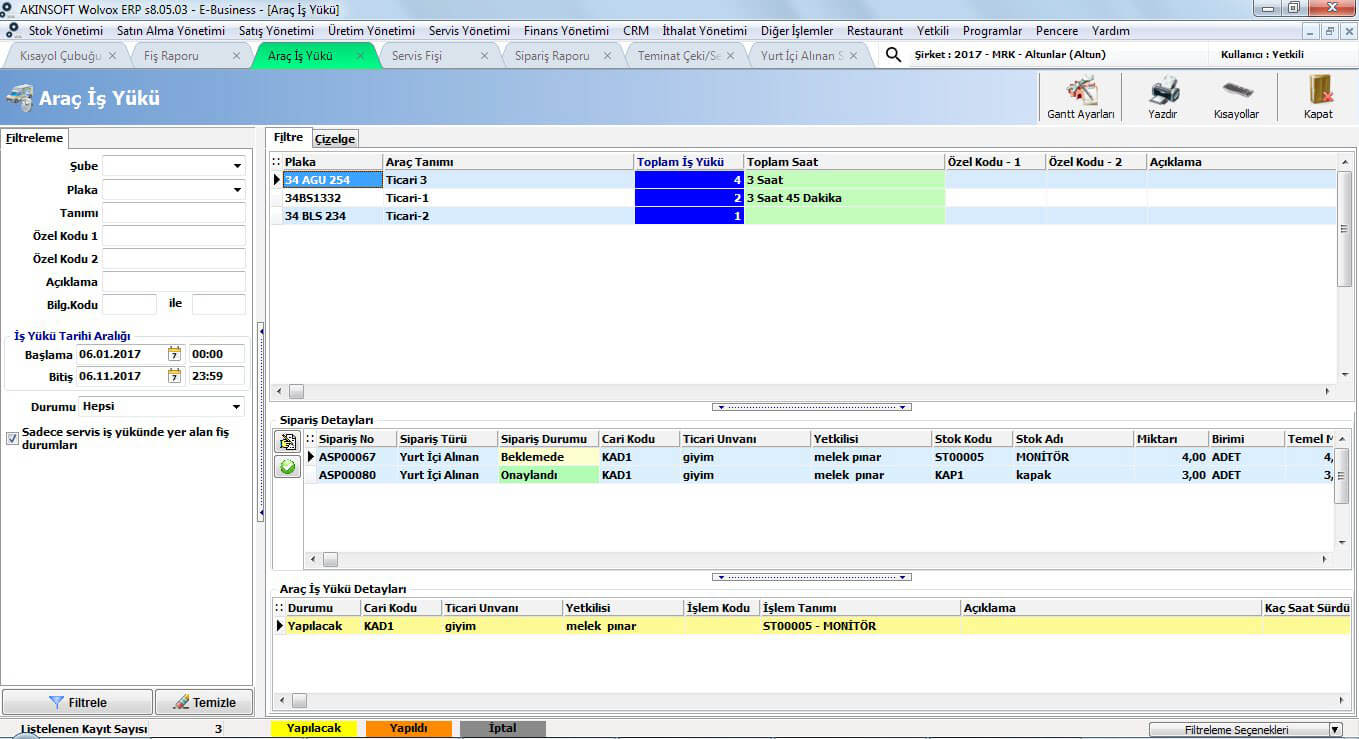Click the green checkmark approve icon
1359x739 pixels.
(288, 466)
